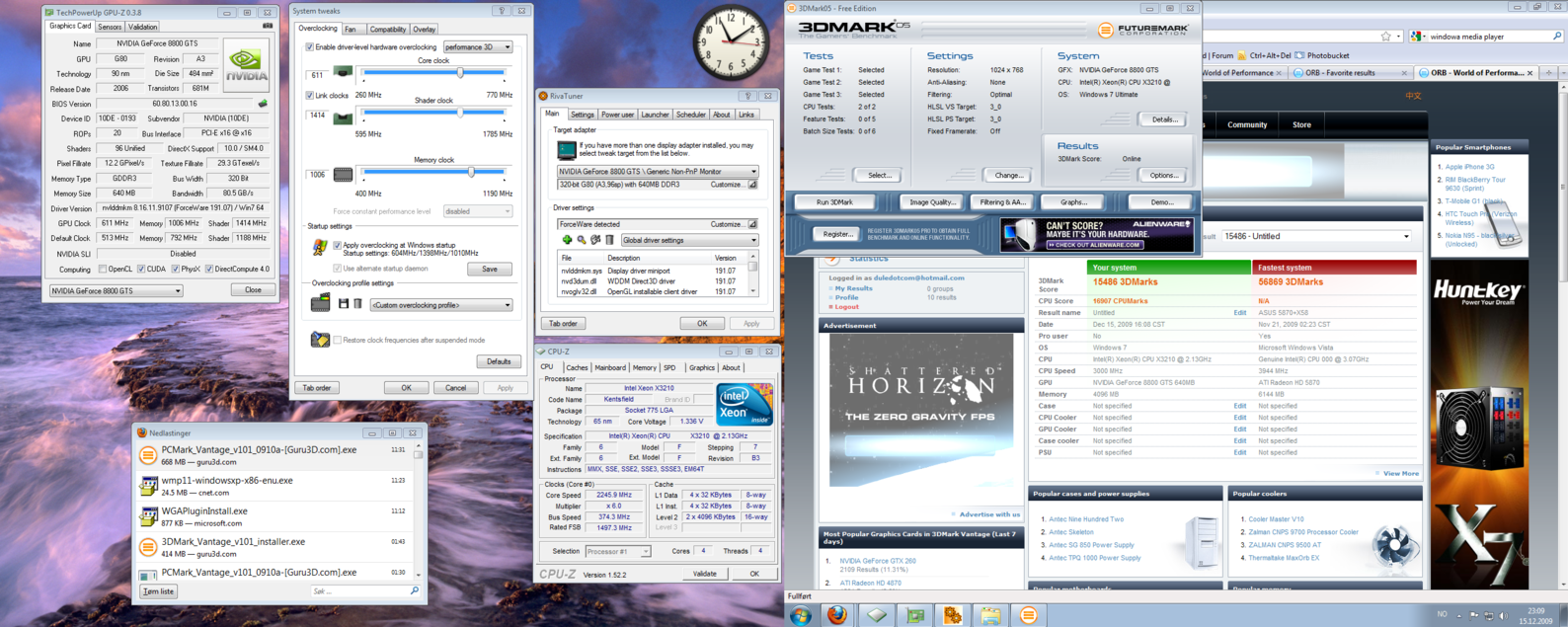This screenshot has height=627, width=1568.
Task: Open the Windows Start orb
Action: tap(801, 615)
